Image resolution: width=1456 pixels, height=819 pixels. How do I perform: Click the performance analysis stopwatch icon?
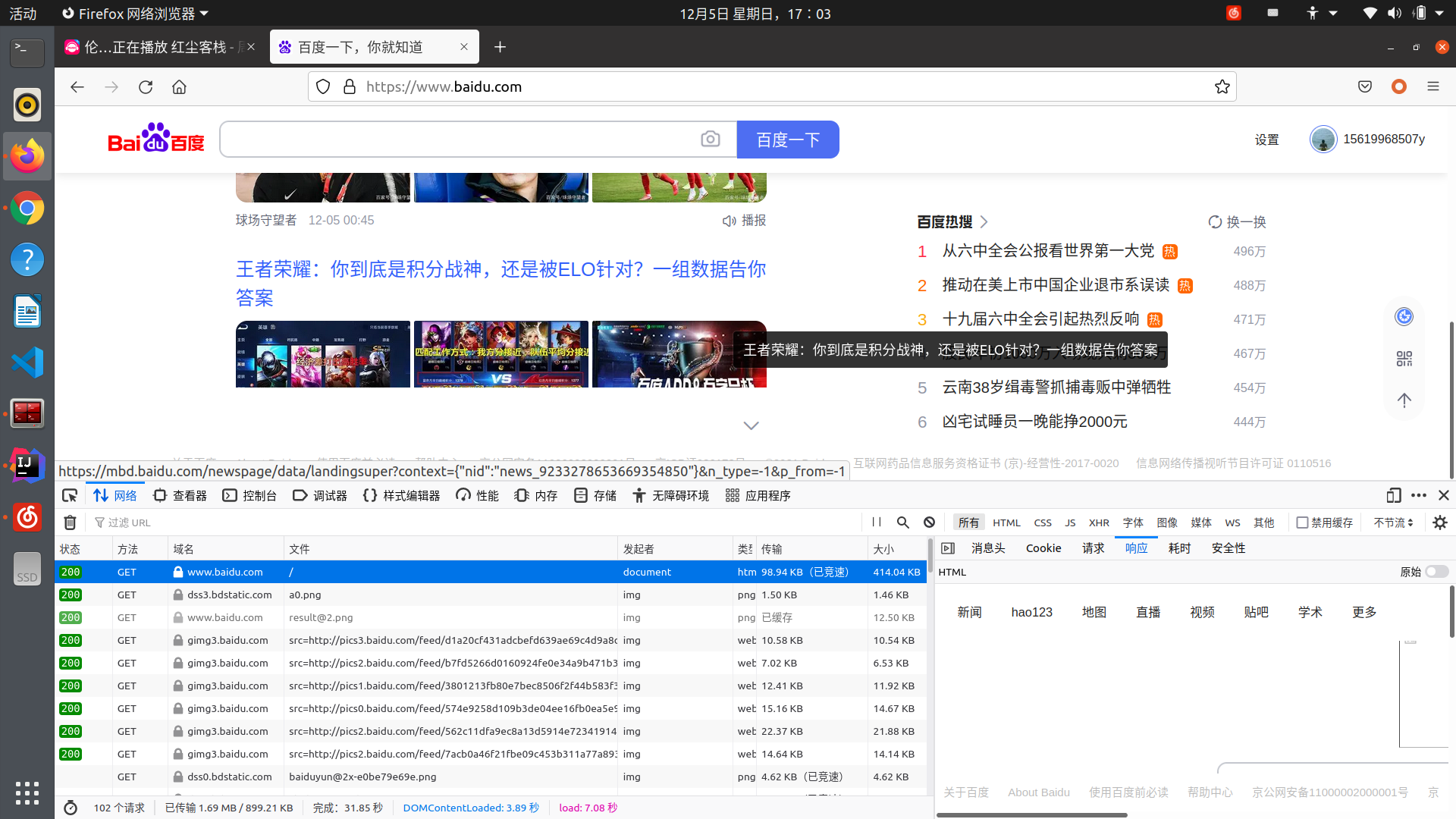coord(71,808)
